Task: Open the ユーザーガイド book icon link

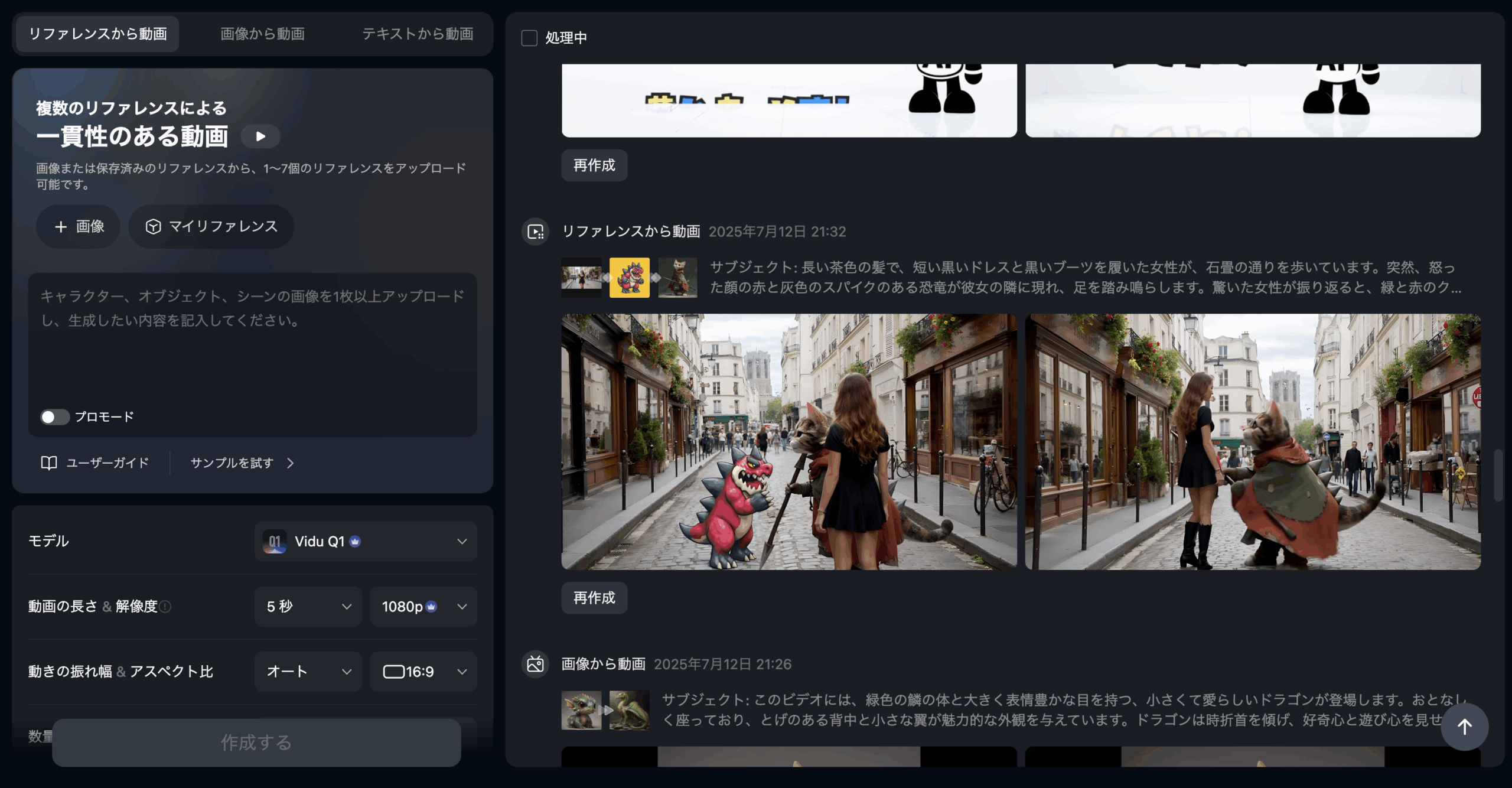Action: coord(94,463)
